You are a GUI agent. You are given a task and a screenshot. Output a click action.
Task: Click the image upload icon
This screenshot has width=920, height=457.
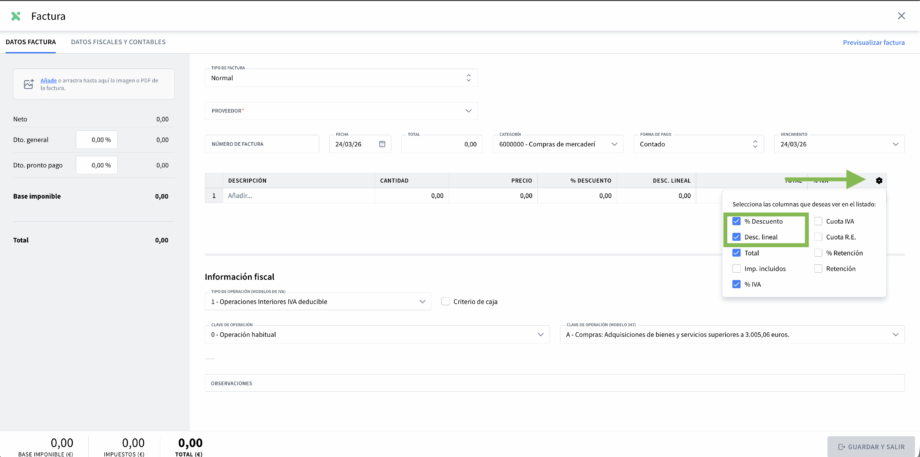pyautogui.click(x=29, y=84)
